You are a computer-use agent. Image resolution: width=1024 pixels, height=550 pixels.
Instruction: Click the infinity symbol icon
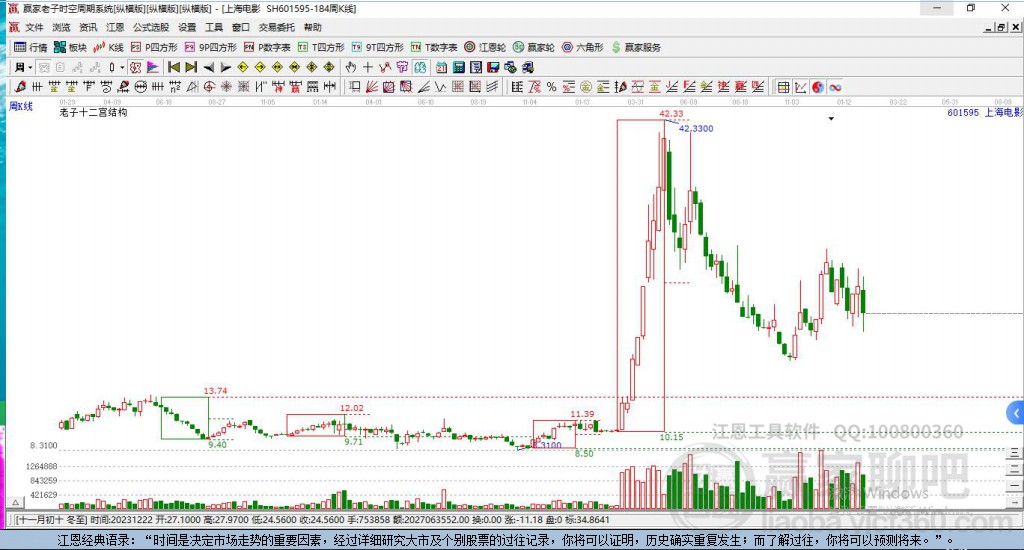835,87
